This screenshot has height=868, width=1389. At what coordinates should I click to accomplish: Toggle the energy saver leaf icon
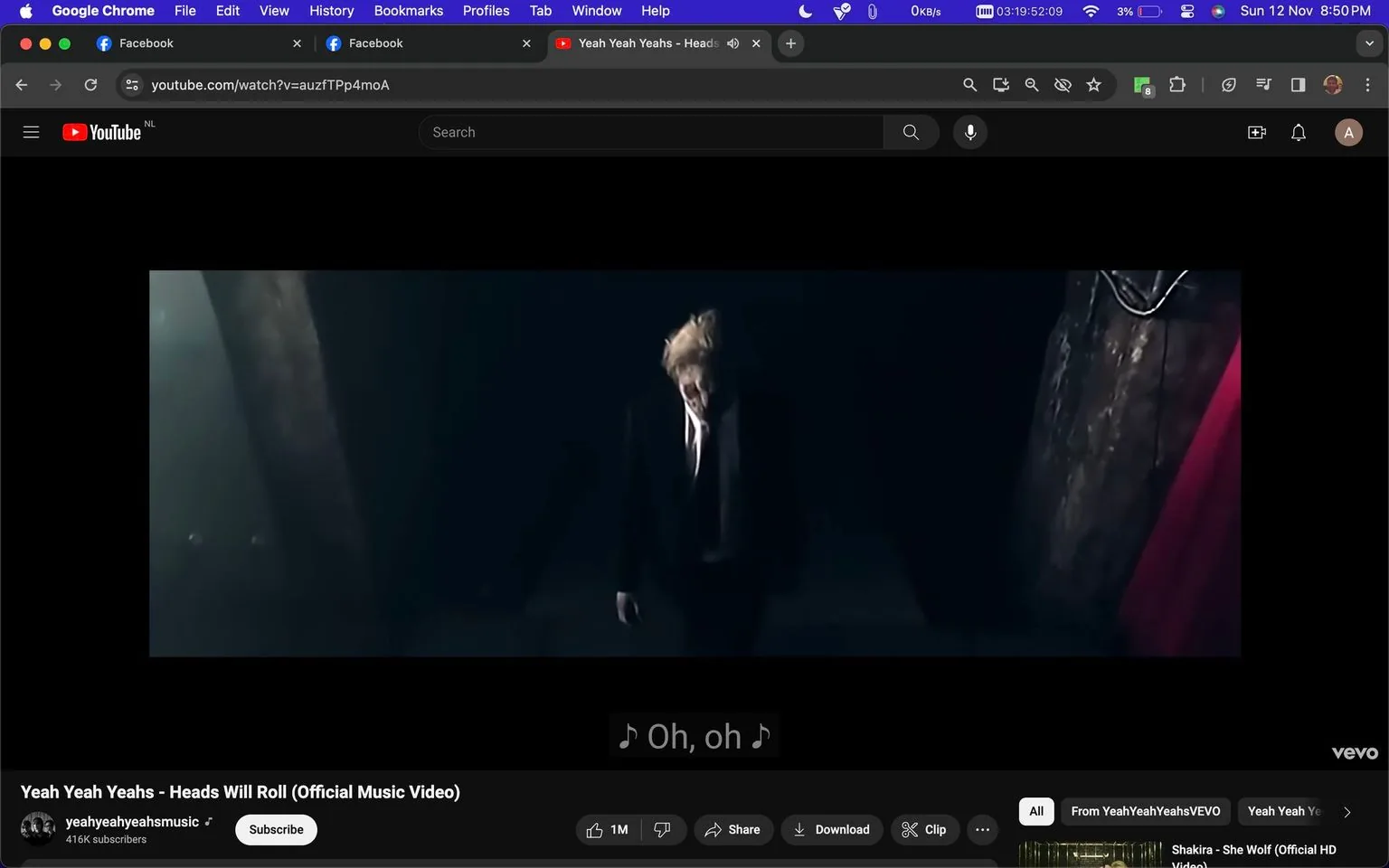click(1229, 84)
